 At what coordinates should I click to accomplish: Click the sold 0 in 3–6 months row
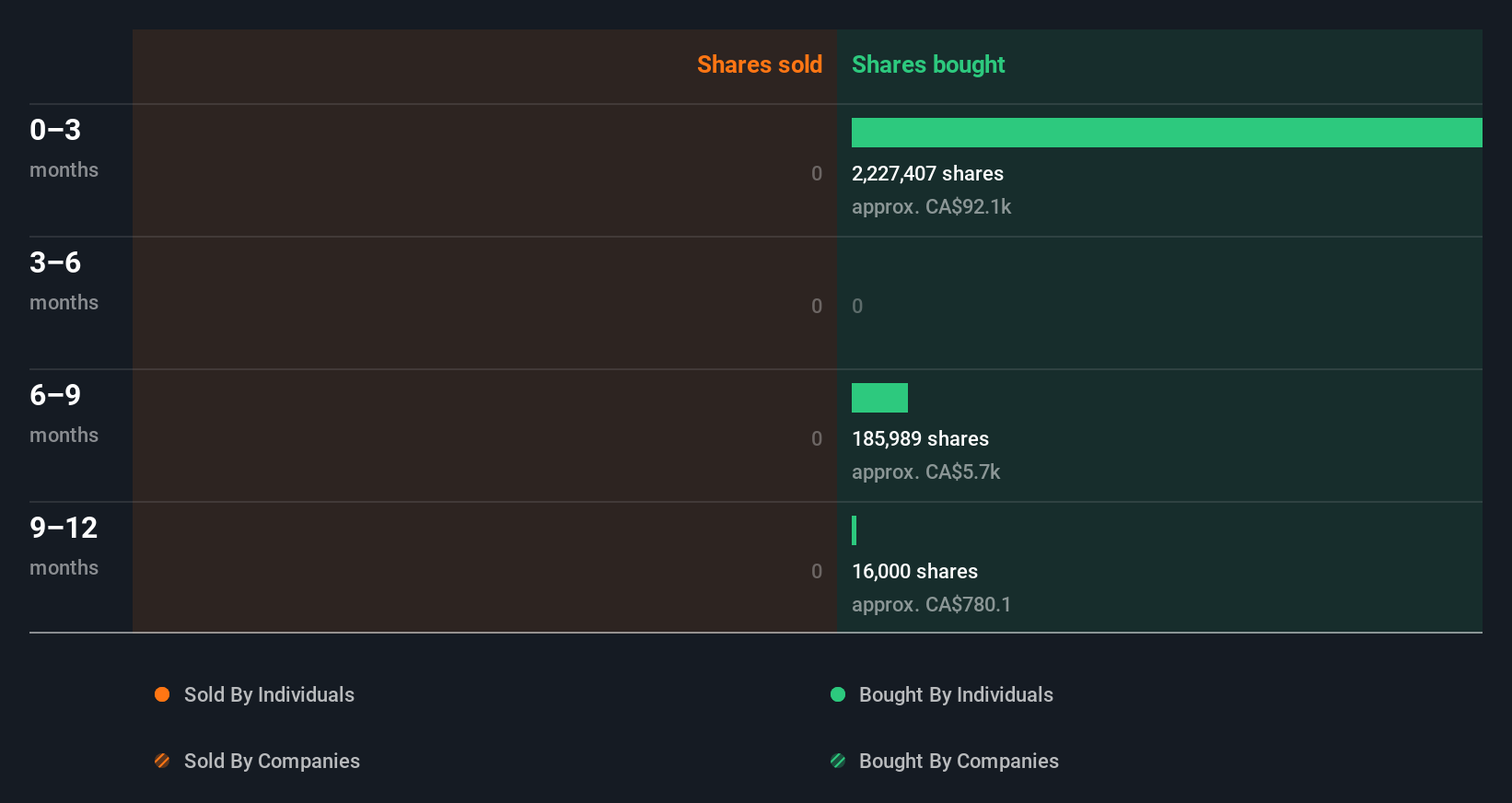817,307
